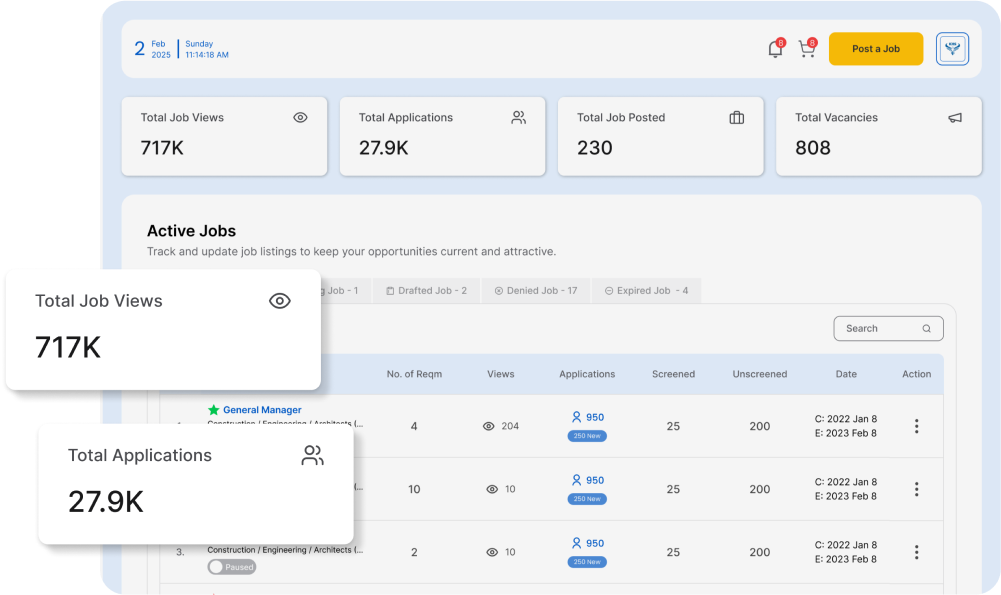This screenshot has height=595, width=1001.
Task: Switch to the Drafted Job tab
Action: pyautogui.click(x=426, y=290)
